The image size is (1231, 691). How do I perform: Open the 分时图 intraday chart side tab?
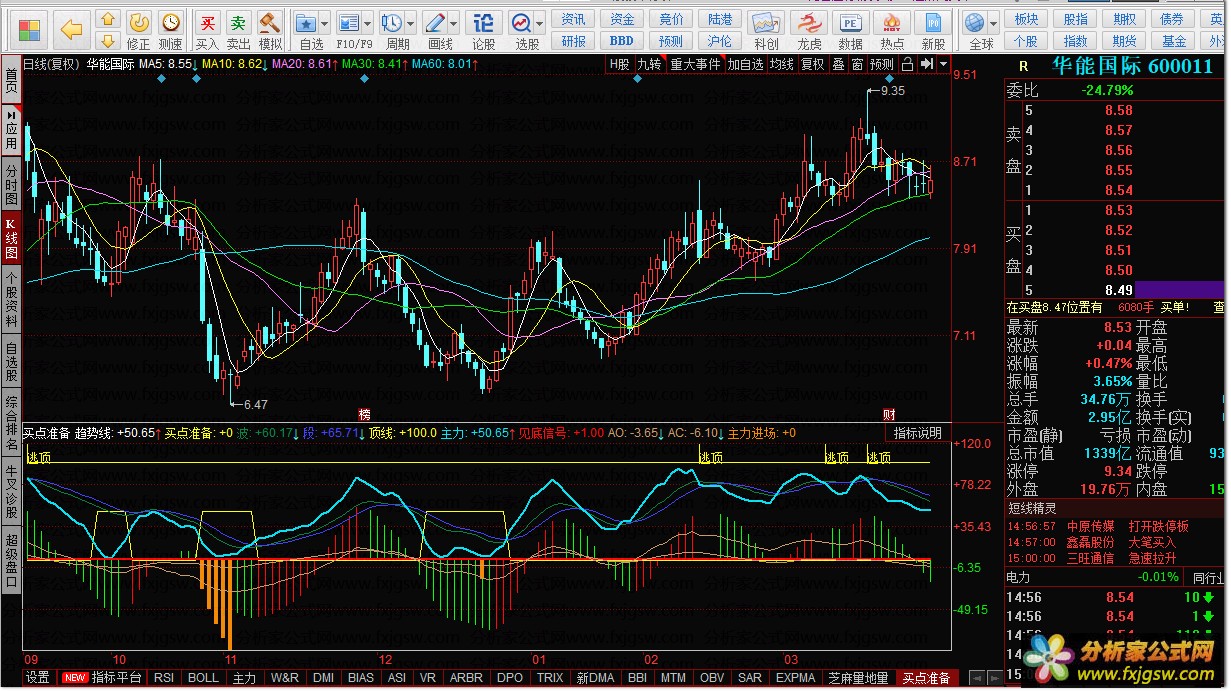click(11, 186)
